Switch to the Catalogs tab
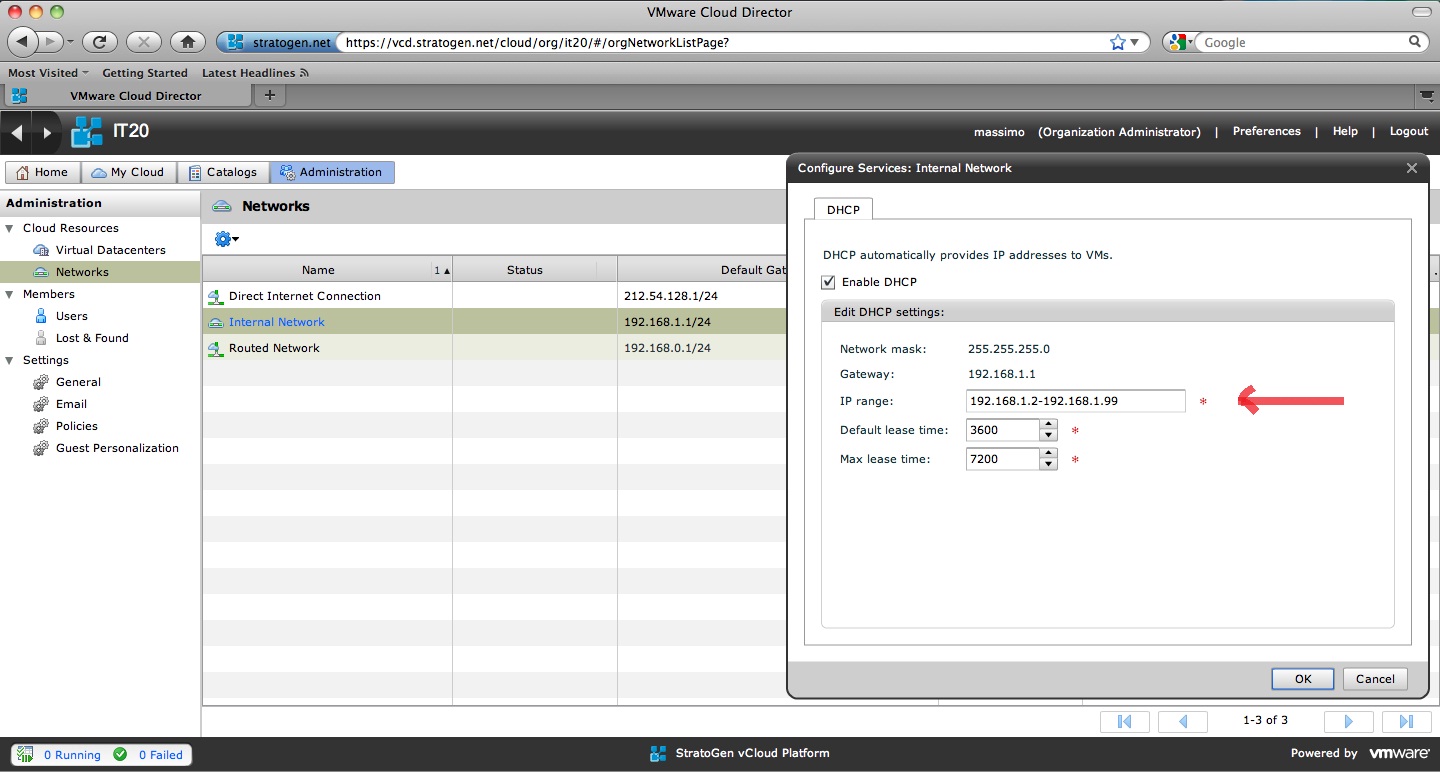This screenshot has width=1440, height=772. pyautogui.click(x=223, y=172)
